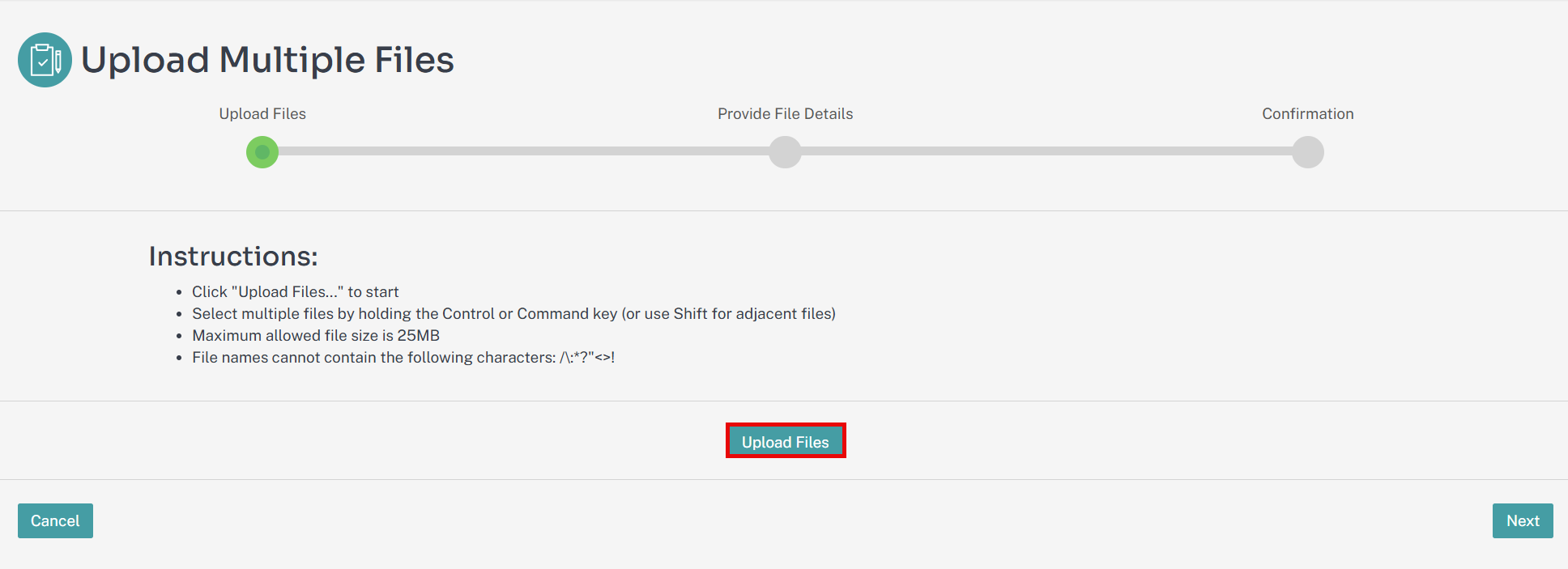Click the inner dot of the active step

click(x=262, y=152)
